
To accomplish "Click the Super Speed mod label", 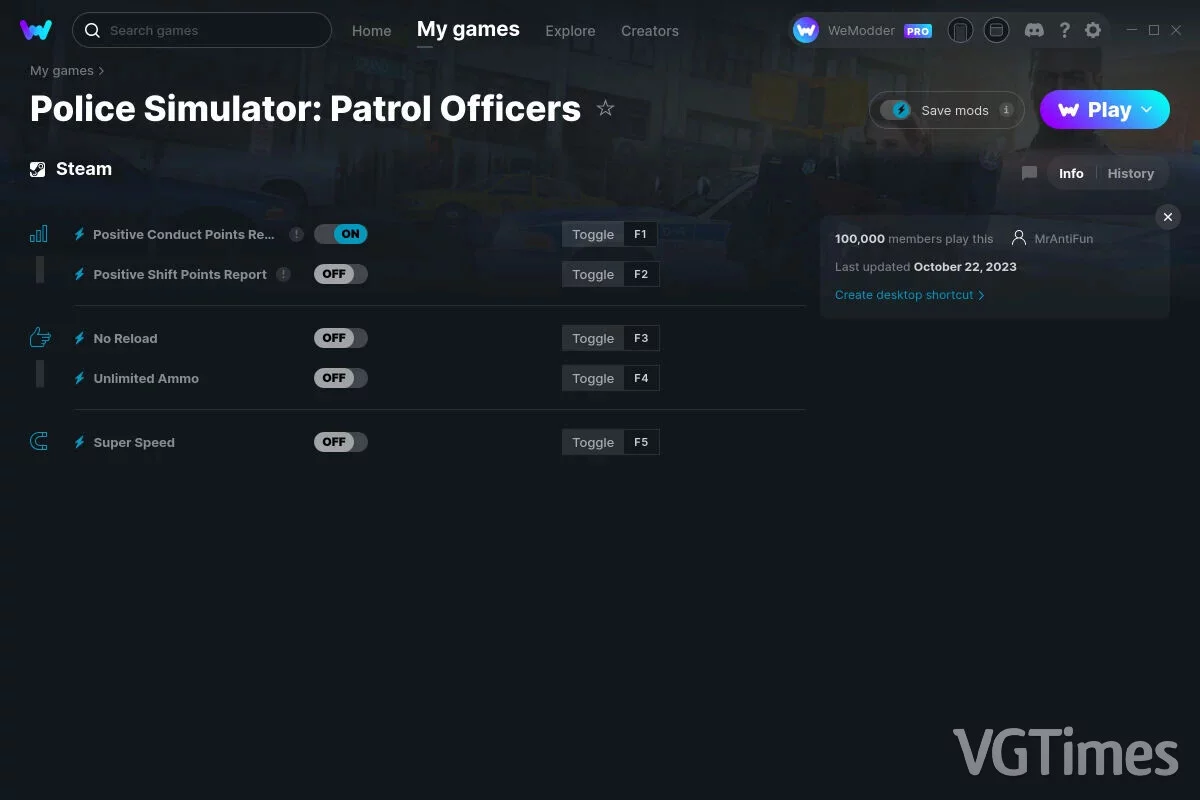I will point(134,442).
